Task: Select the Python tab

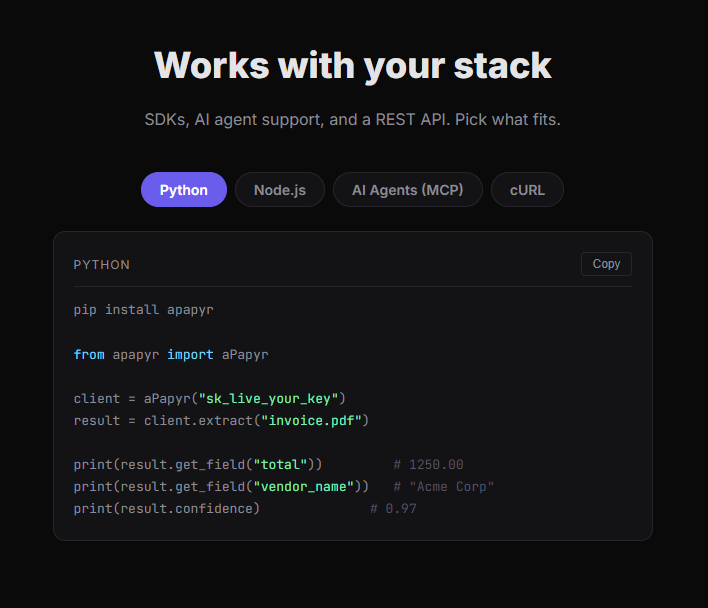Action: click(x=184, y=190)
